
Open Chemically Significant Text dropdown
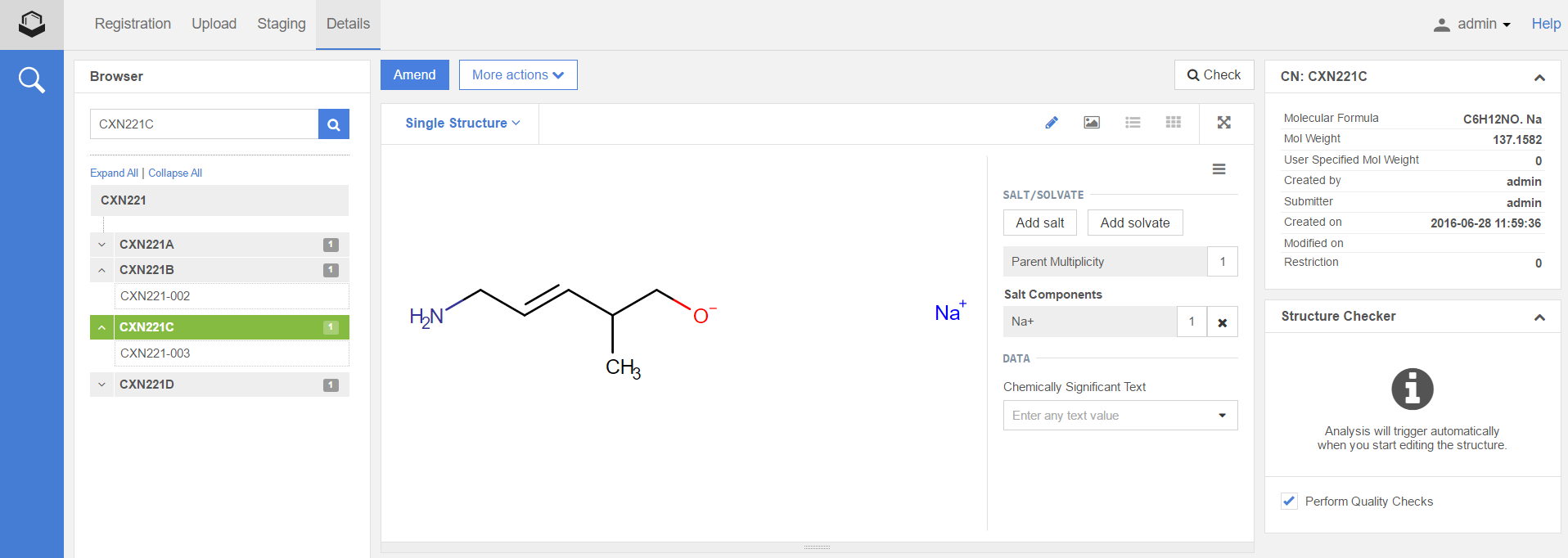pyautogui.click(x=1222, y=416)
